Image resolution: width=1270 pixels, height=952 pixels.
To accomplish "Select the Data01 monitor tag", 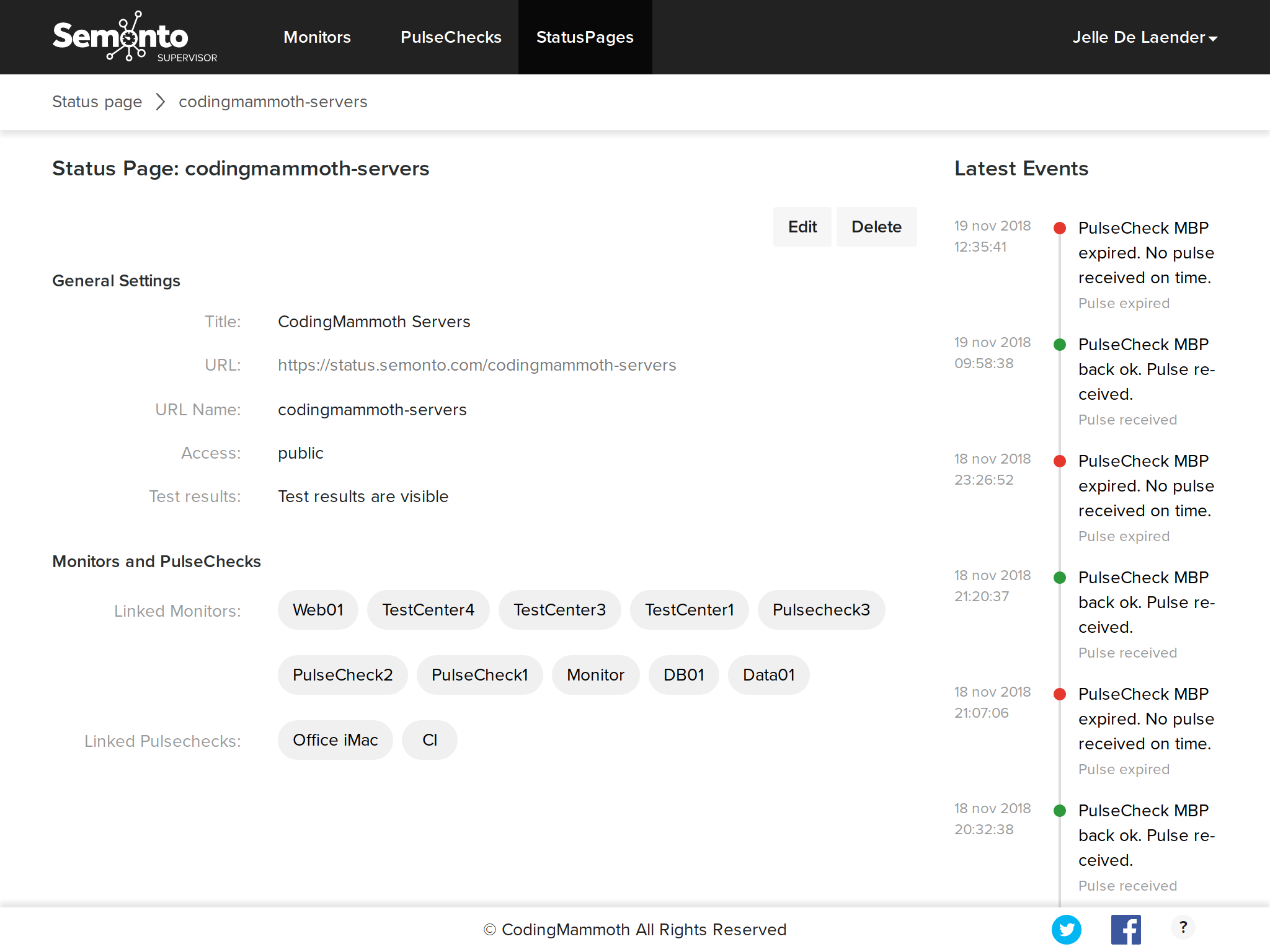I will tap(769, 675).
